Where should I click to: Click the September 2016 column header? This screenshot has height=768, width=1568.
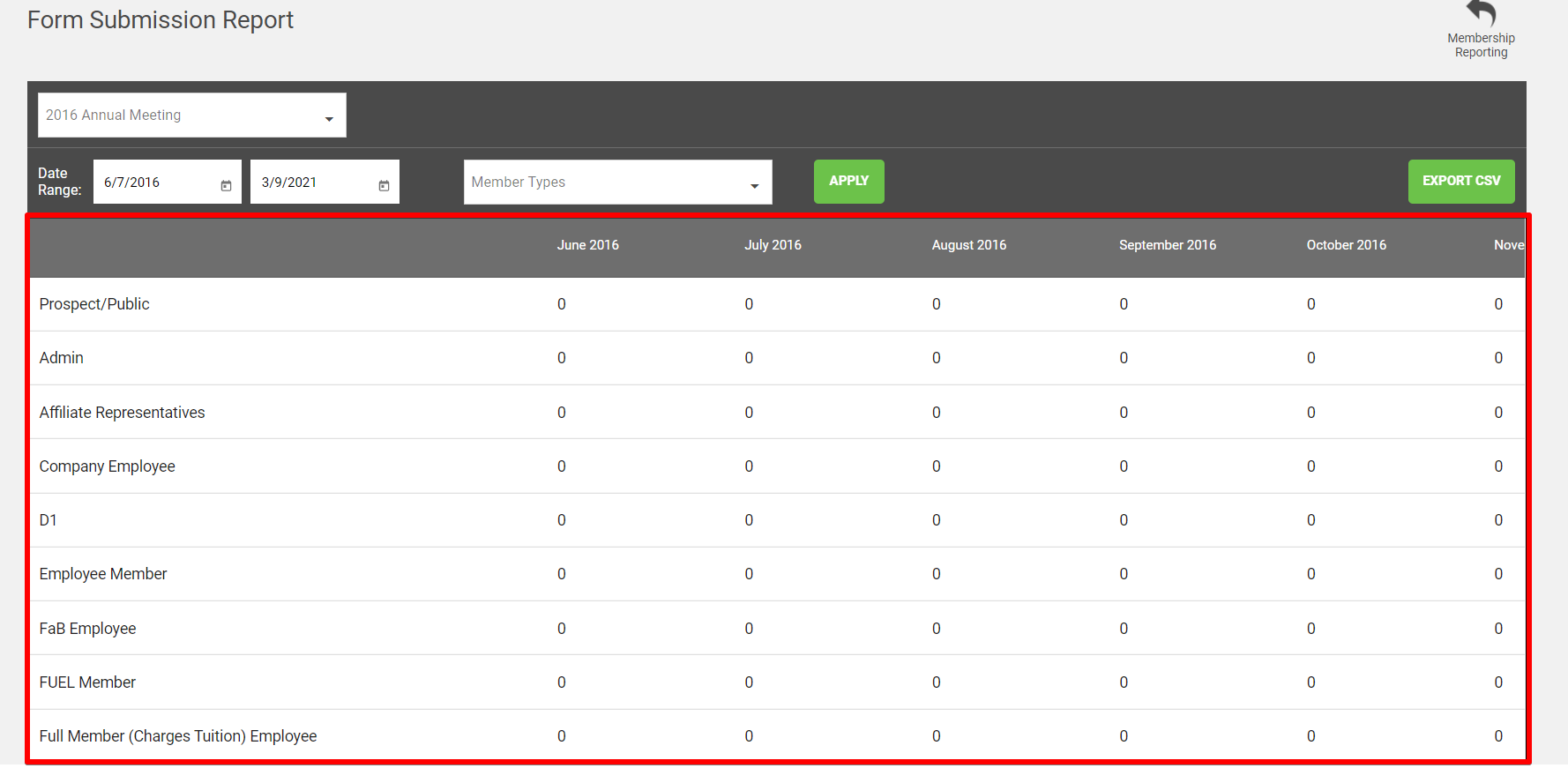pos(1168,245)
